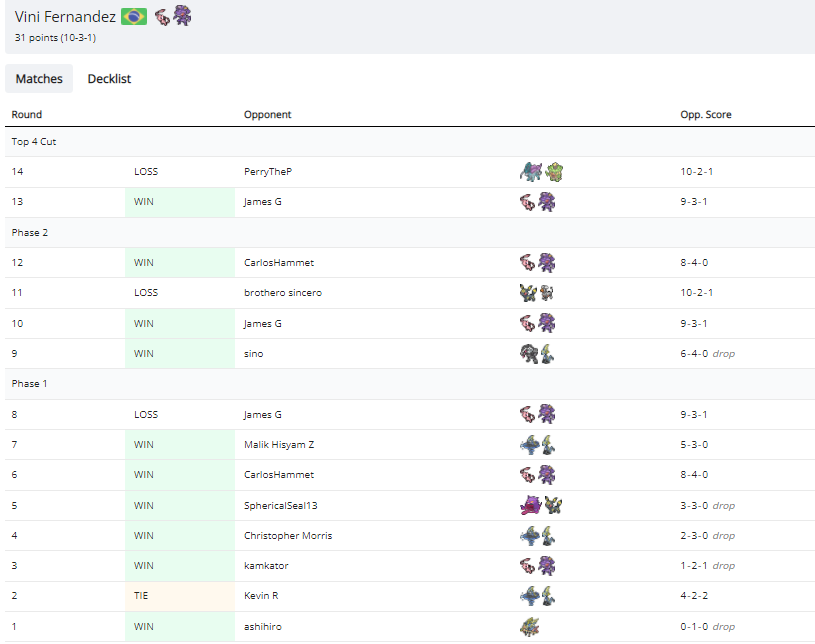
Task: Open James G in round 10
Action: [x=262, y=323]
